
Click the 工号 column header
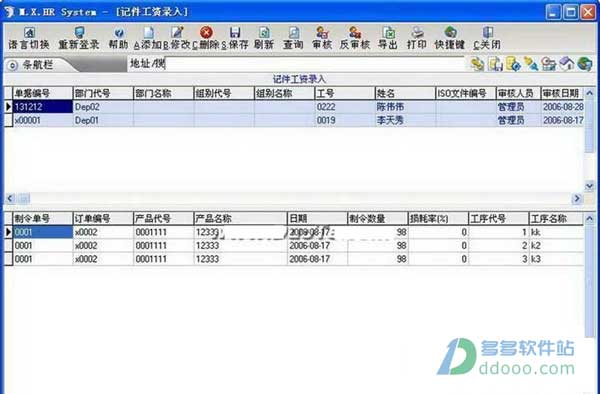[345, 93]
